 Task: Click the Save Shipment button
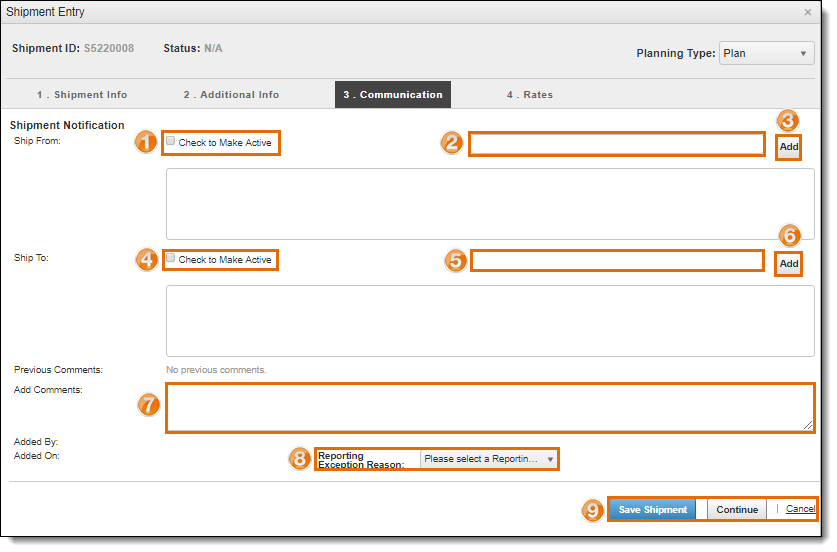tap(652, 510)
